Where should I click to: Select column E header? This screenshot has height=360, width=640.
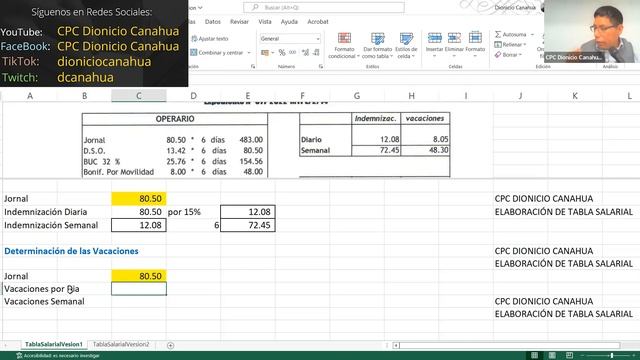(x=248, y=96)
